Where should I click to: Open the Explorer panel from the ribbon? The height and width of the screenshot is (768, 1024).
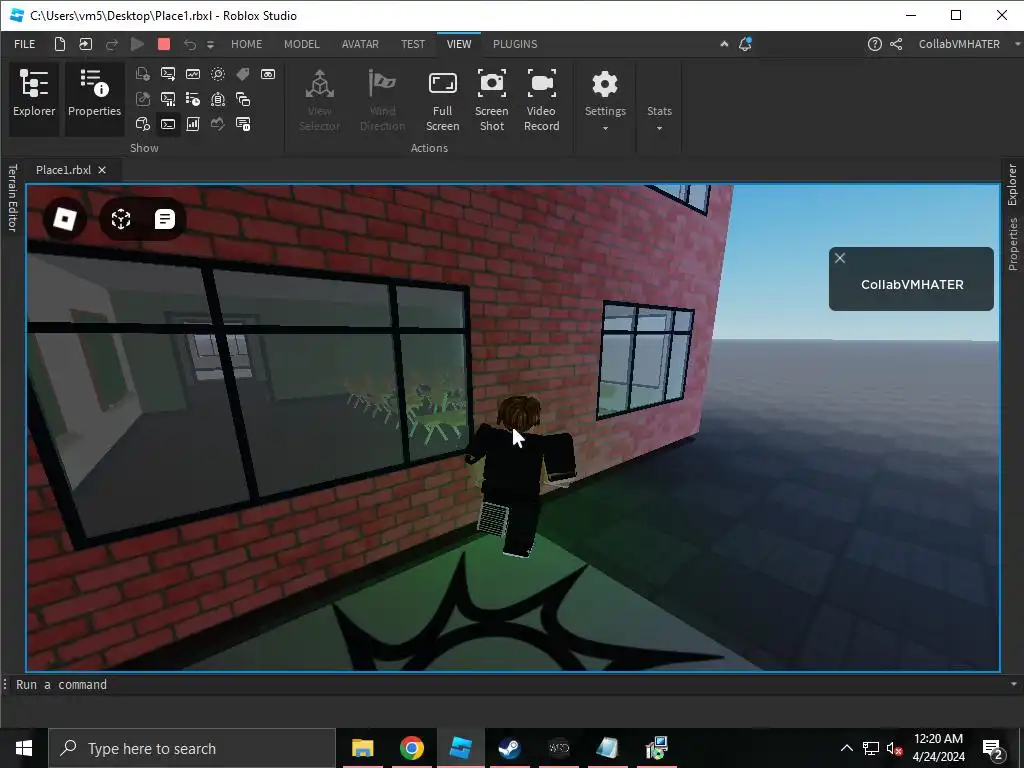coord(34,99)
